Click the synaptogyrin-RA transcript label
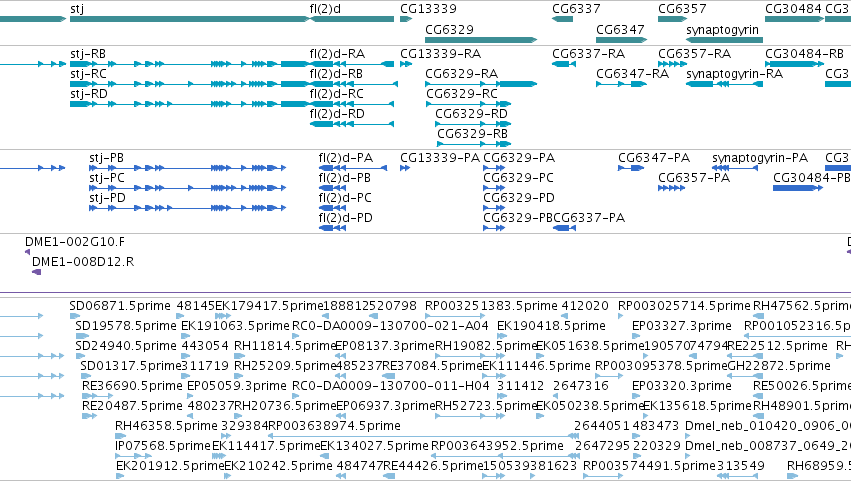The image size is (851, 481). pos(734,74)
